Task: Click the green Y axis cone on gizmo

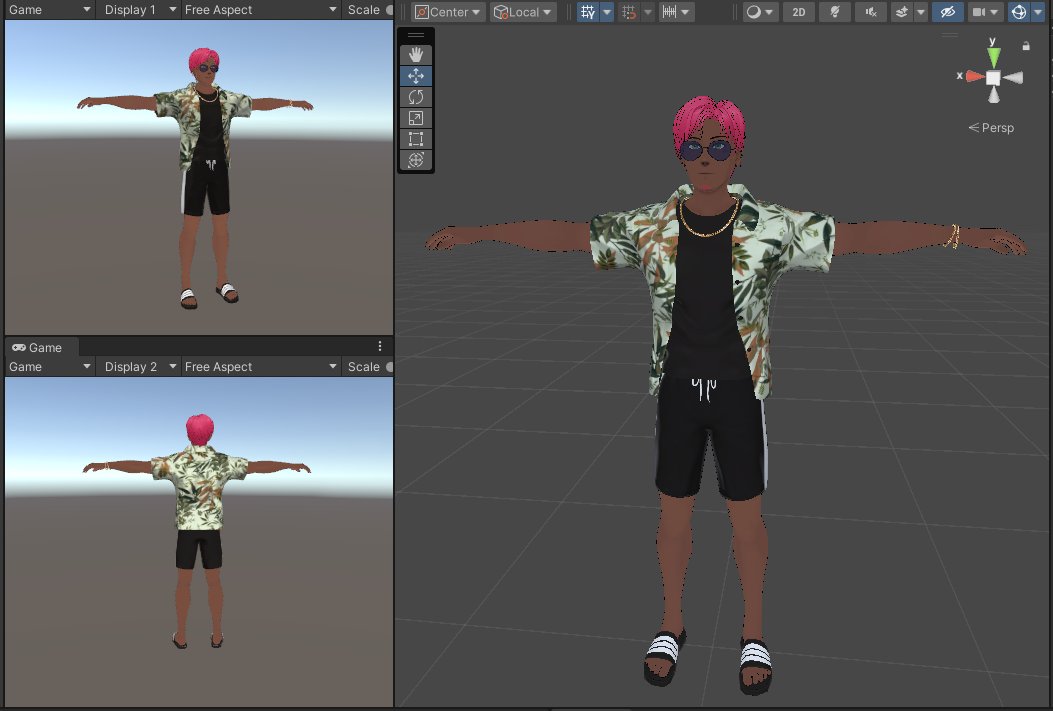Action: [993, 57]
